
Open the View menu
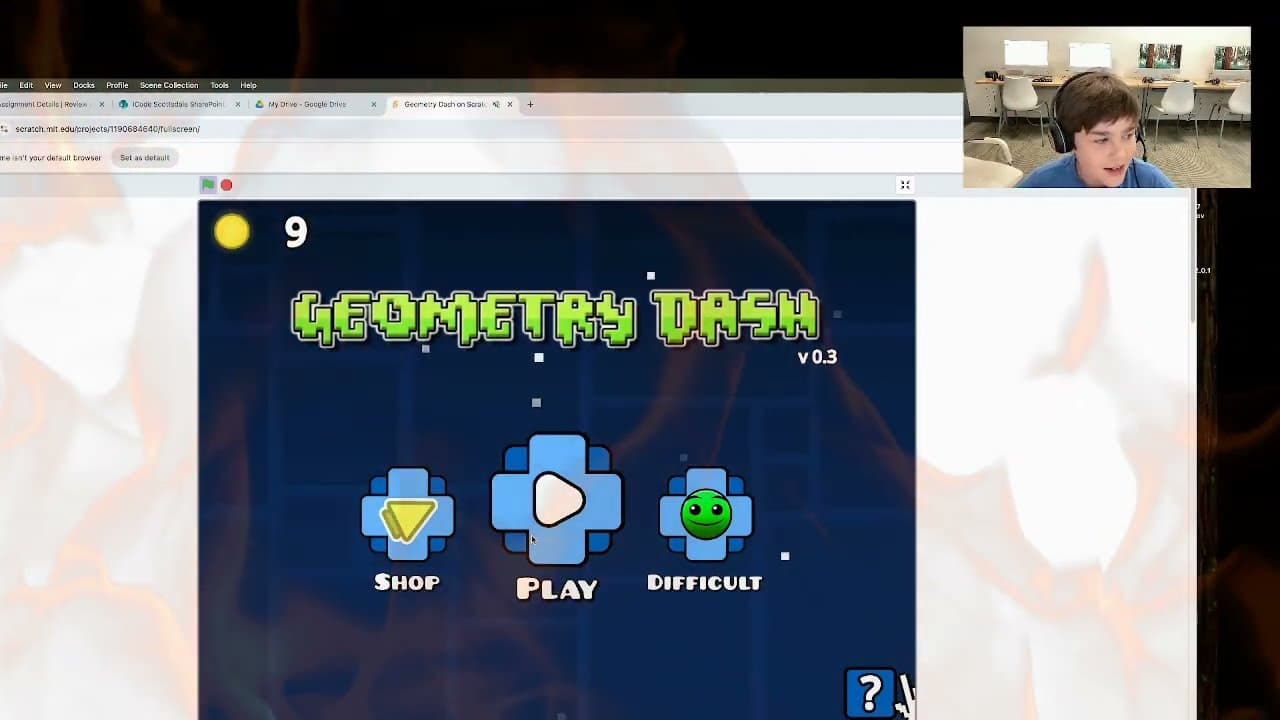[x=53, y=85]
